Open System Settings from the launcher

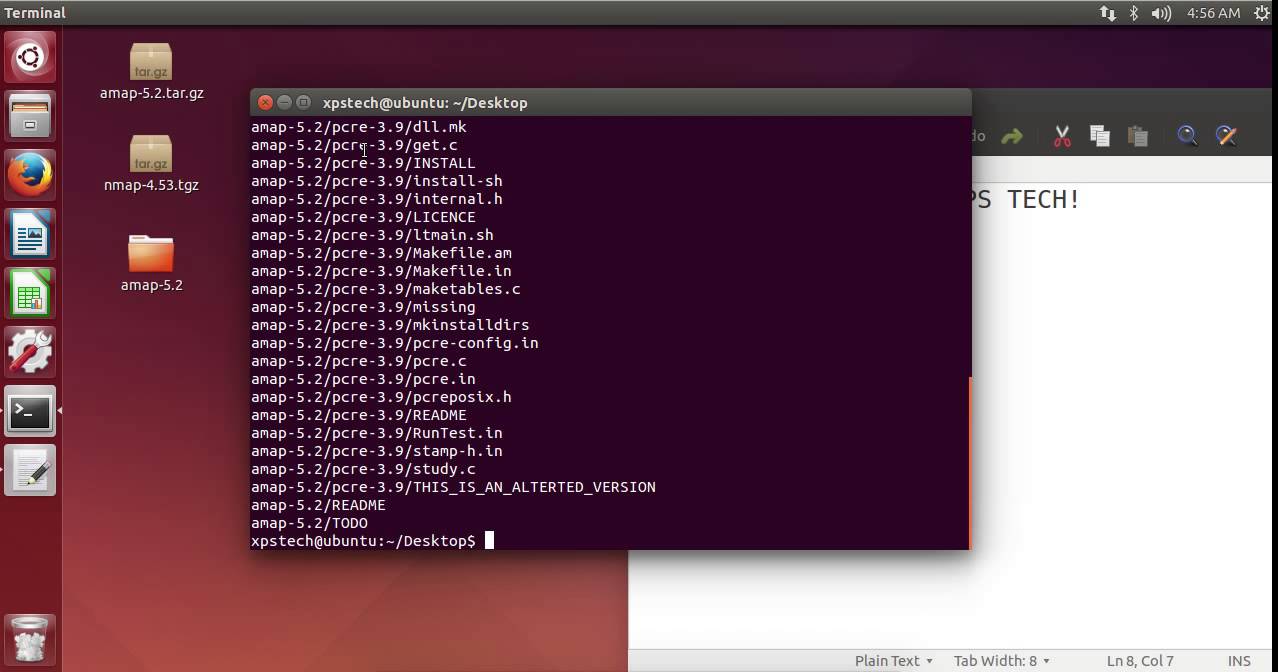[x=30, y=352]
